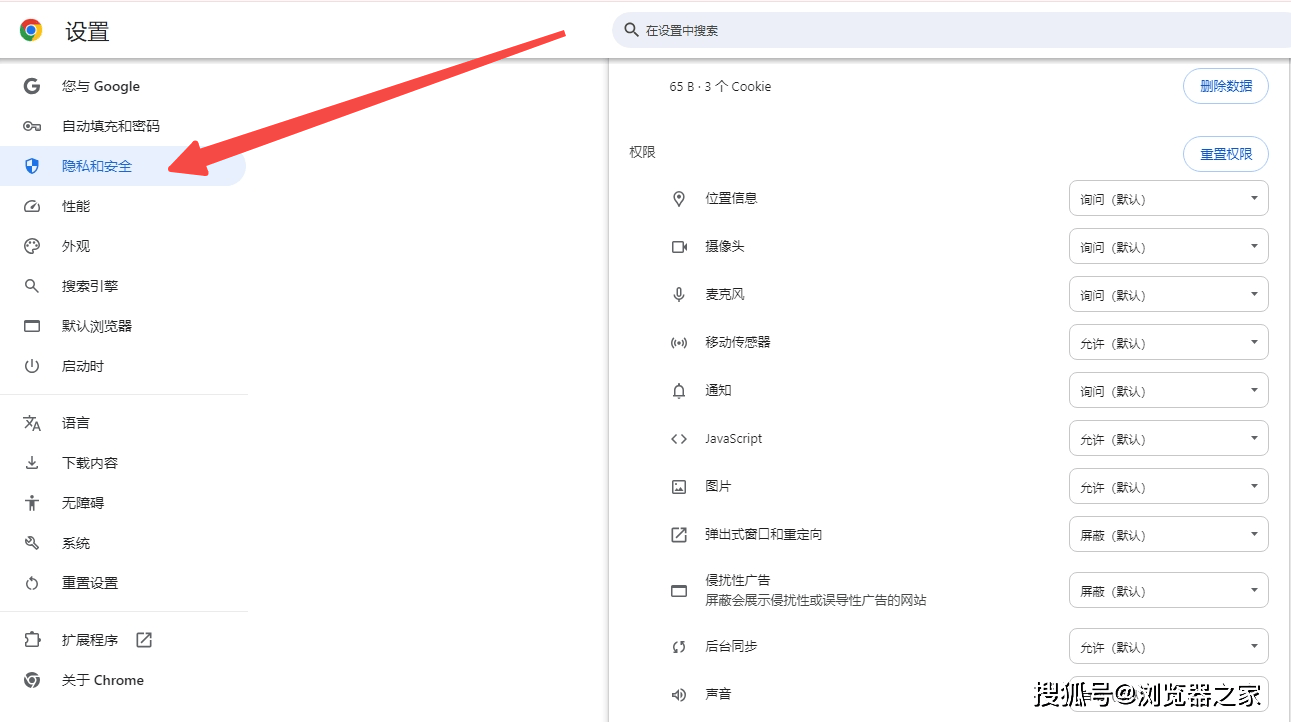The height and width of the screenshot is (722, 1291).
Task: Click the 删除数据 button
Action: pyautogui.click(x=1226, y=86)
